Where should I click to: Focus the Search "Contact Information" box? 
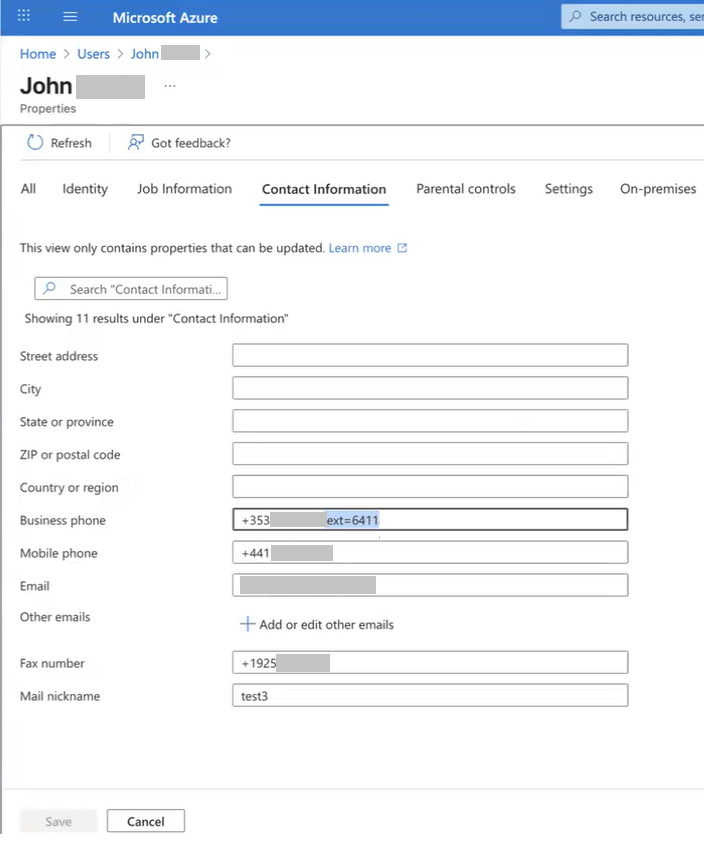tap(131, 289)
